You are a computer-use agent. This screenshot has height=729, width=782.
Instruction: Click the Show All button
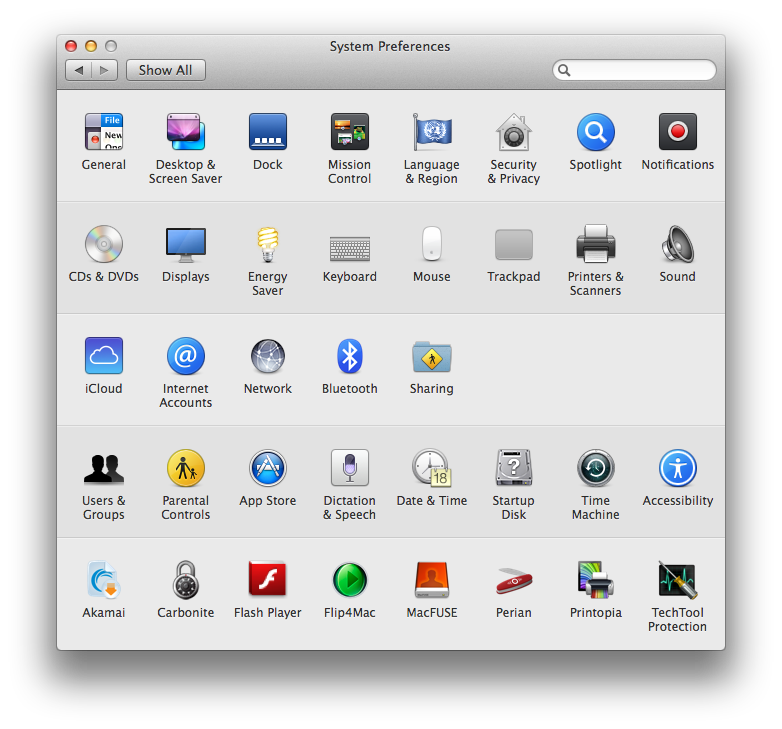(x=166, y=70)
